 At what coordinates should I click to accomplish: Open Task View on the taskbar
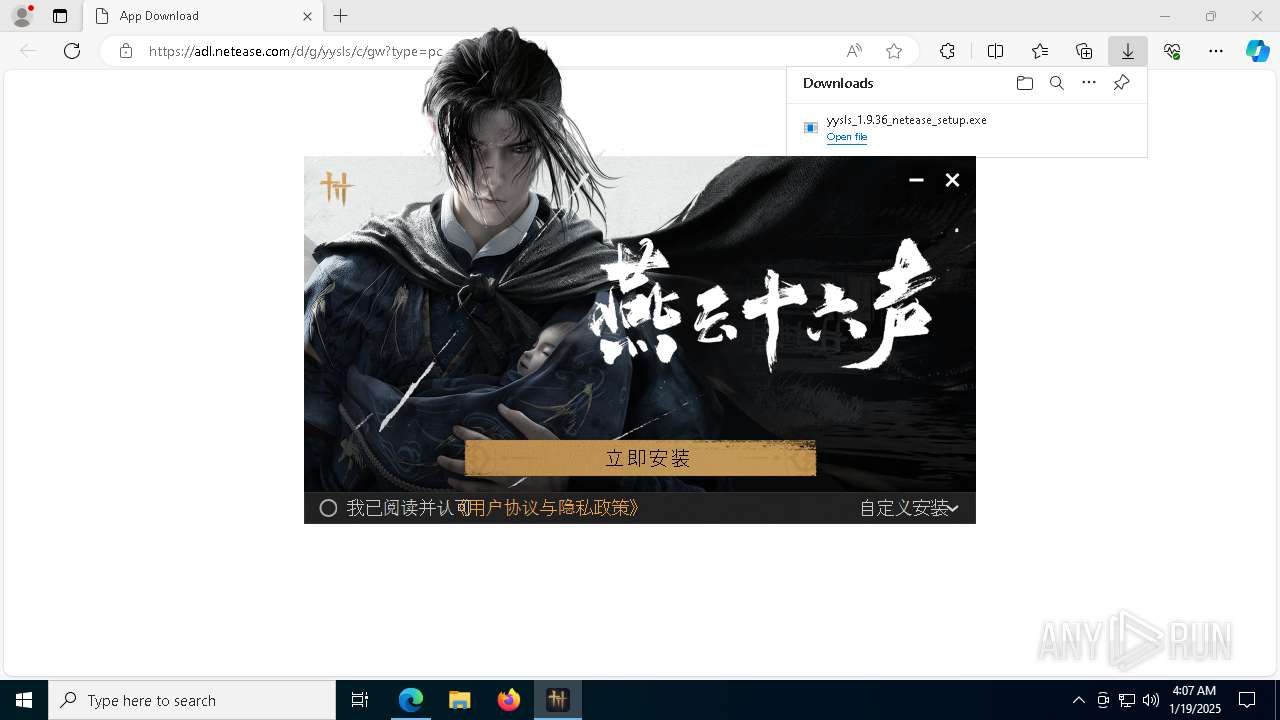click(360, 700)
